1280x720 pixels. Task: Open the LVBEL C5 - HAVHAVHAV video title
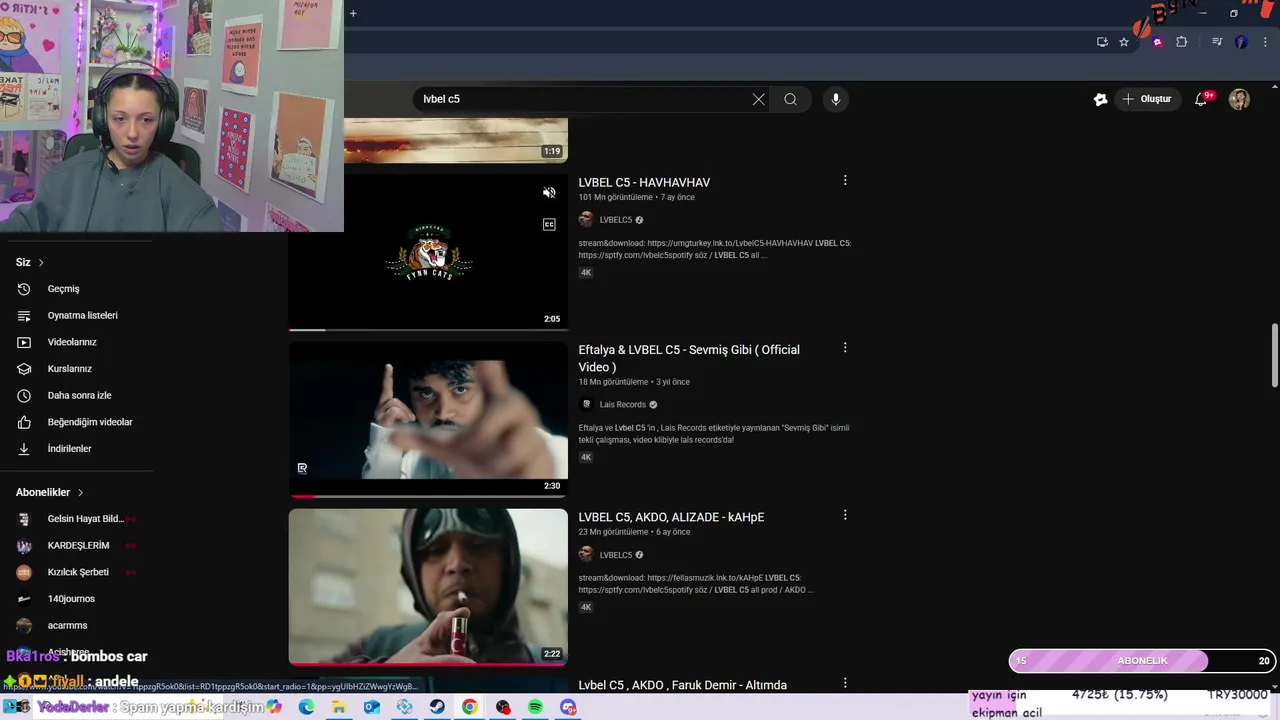click(644, 182)
